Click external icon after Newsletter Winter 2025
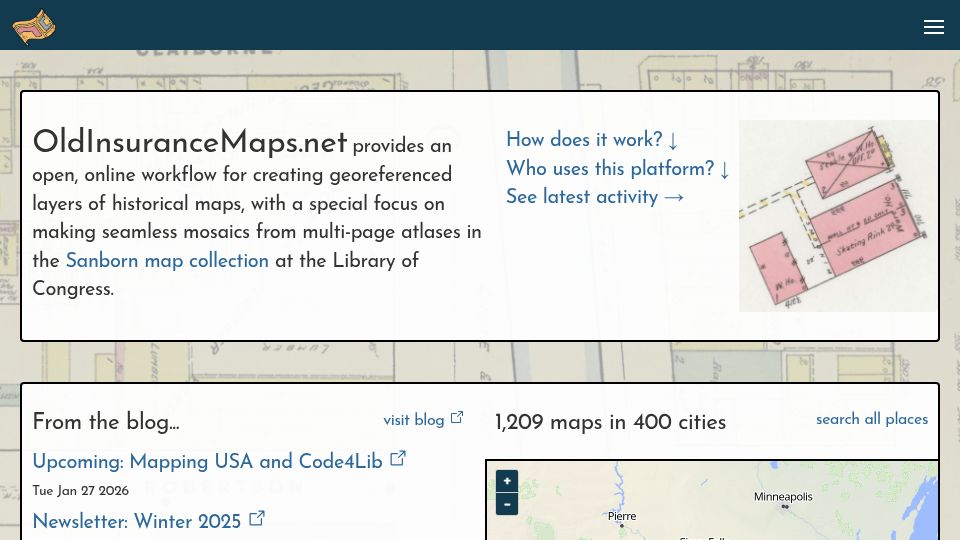960x540 pixels. pyautogui.click(x=257, y=519)
